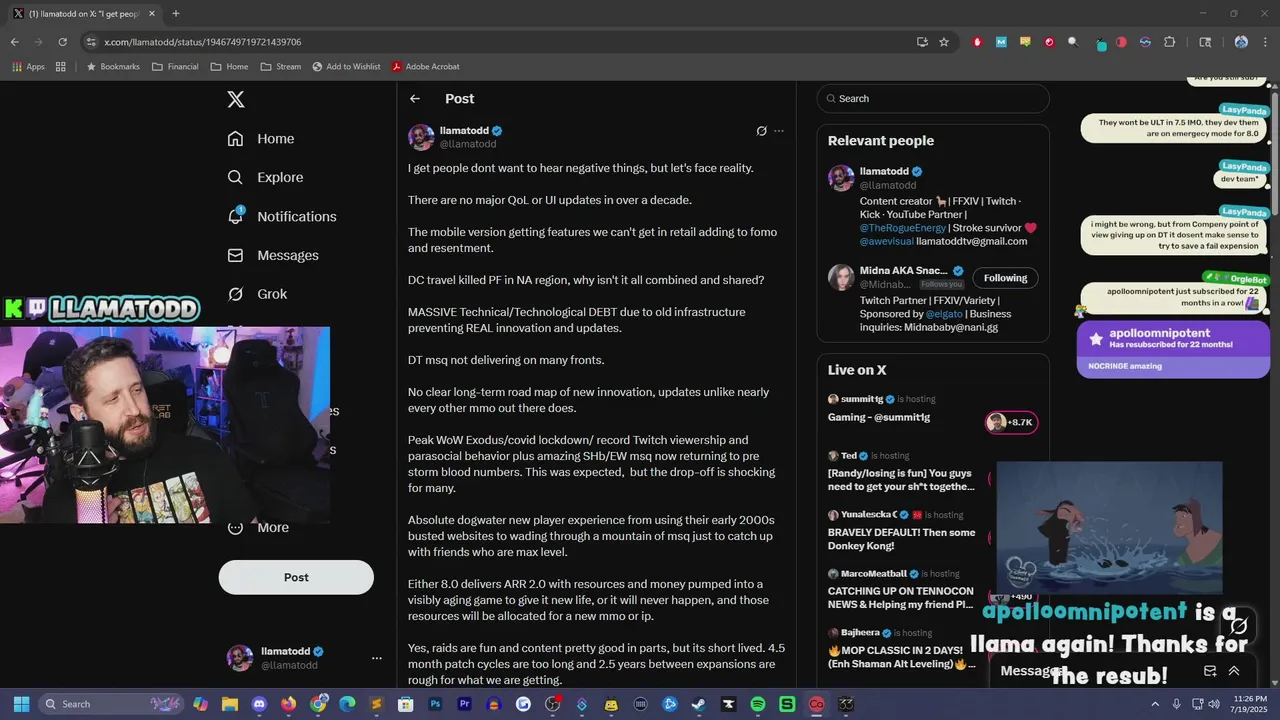1280x720 pixels.
Task: Go to the Explore page
Action: tap(265, 177)
